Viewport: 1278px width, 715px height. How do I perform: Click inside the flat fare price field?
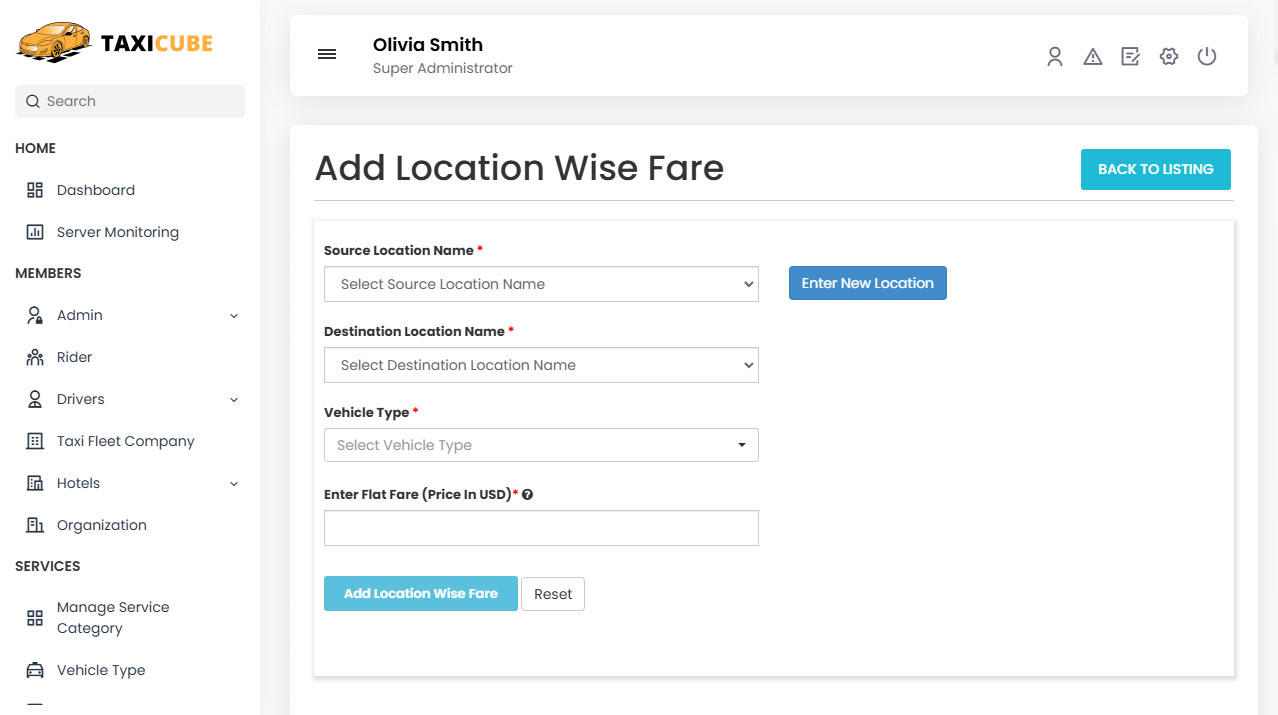click(541, 528)
